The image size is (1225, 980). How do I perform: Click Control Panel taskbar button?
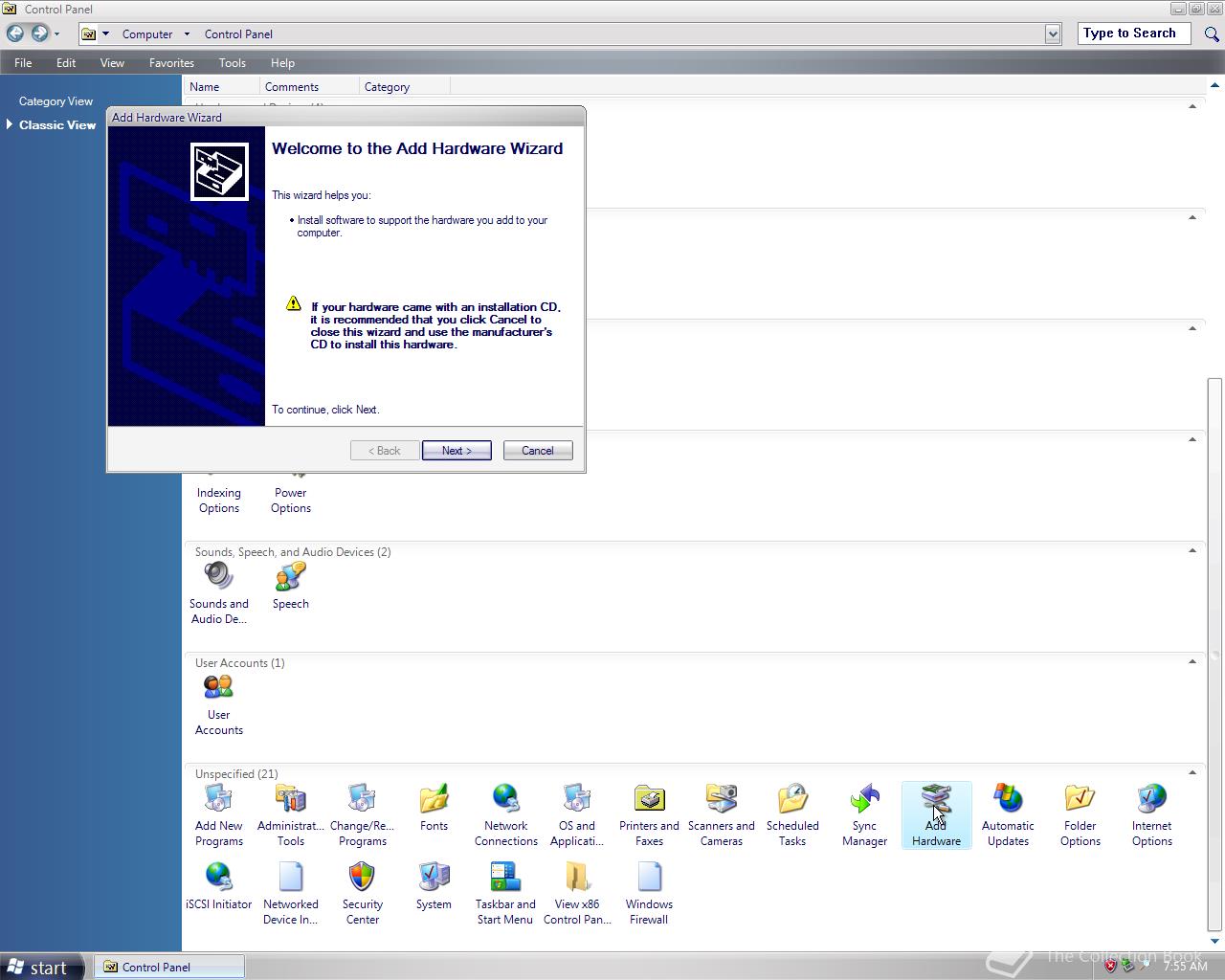[168, 967]
